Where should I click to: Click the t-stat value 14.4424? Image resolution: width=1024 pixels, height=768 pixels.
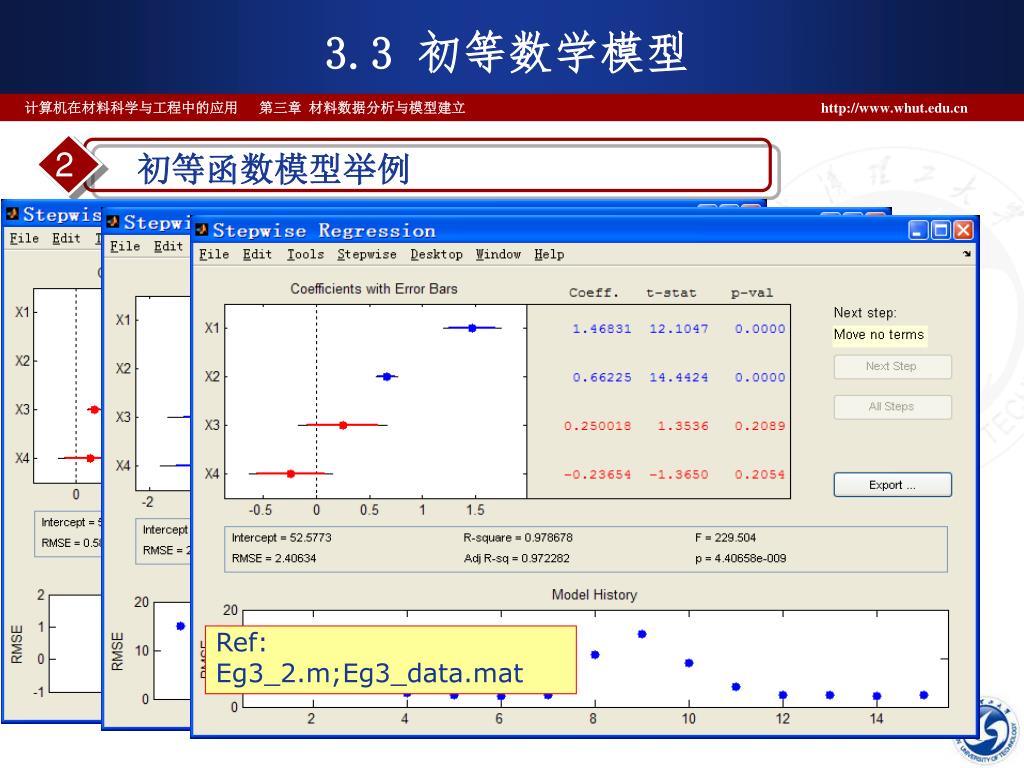679,377
